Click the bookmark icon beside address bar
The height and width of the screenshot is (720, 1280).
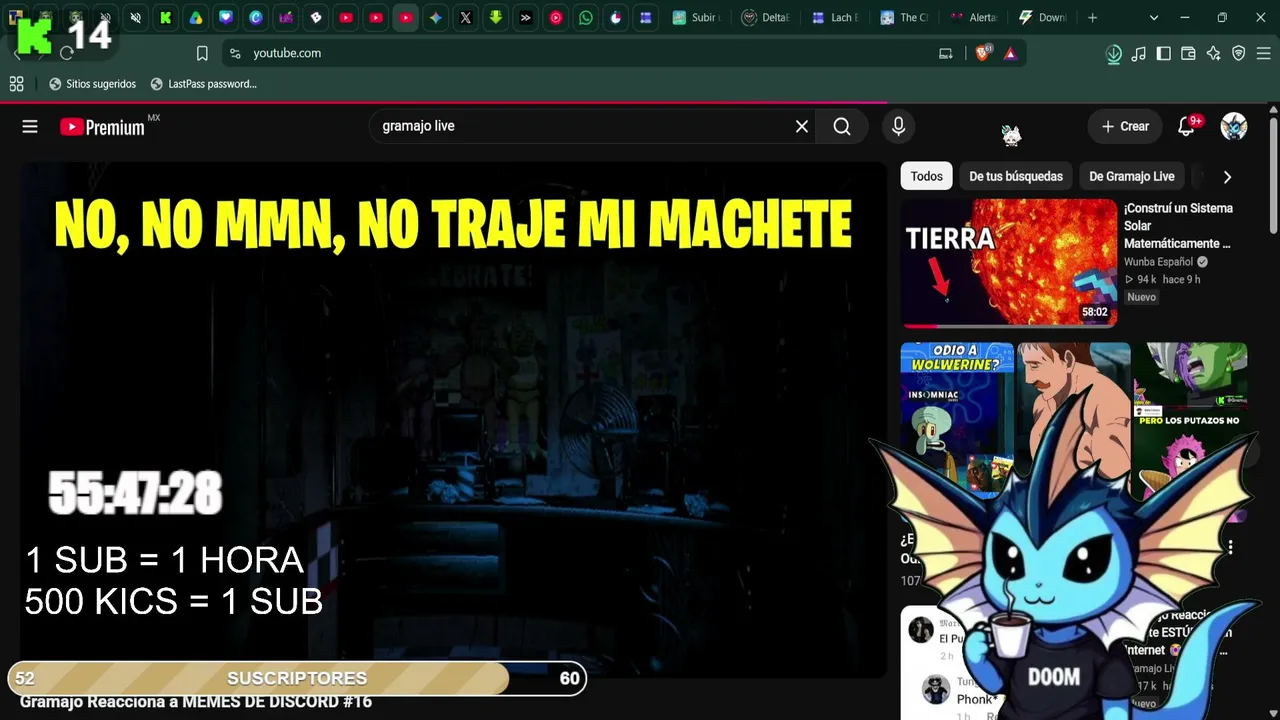pyautogui.click(x=202, y=53)
